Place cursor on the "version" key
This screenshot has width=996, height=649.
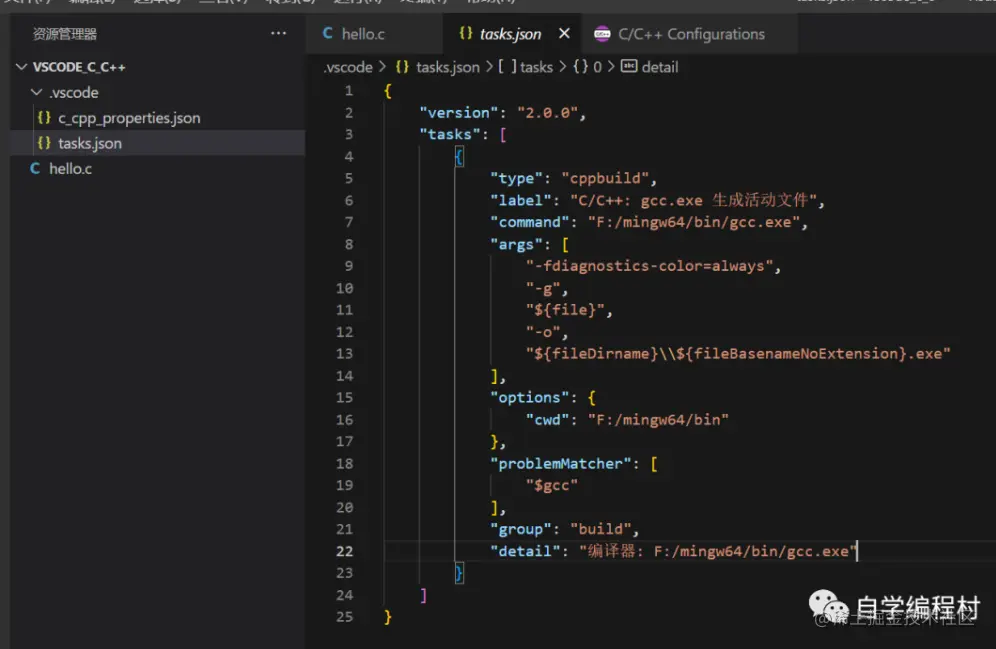point(459,112)
